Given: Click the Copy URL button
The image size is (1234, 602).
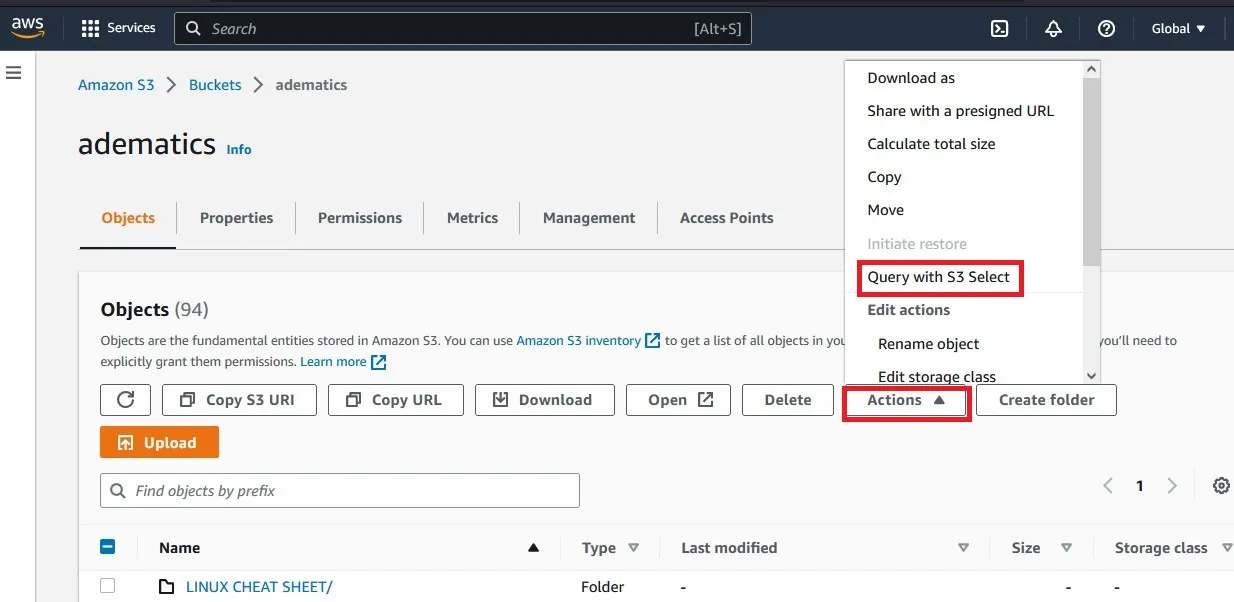Looking at the screenshot, I should click(395, 400).
